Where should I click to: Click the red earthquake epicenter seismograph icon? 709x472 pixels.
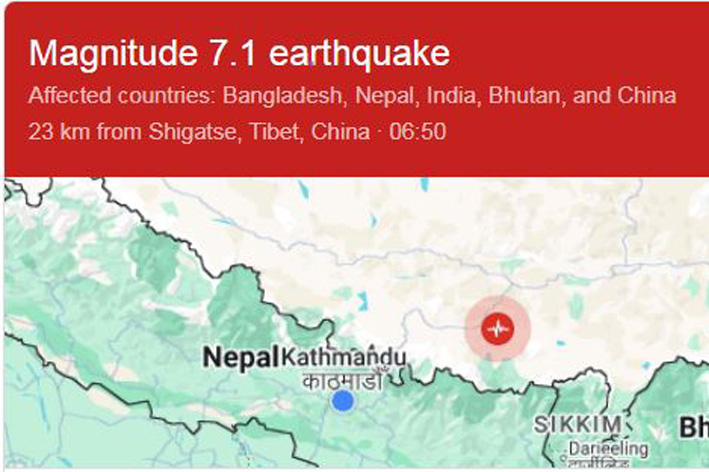pyautogui.click(x=497, y=327)
